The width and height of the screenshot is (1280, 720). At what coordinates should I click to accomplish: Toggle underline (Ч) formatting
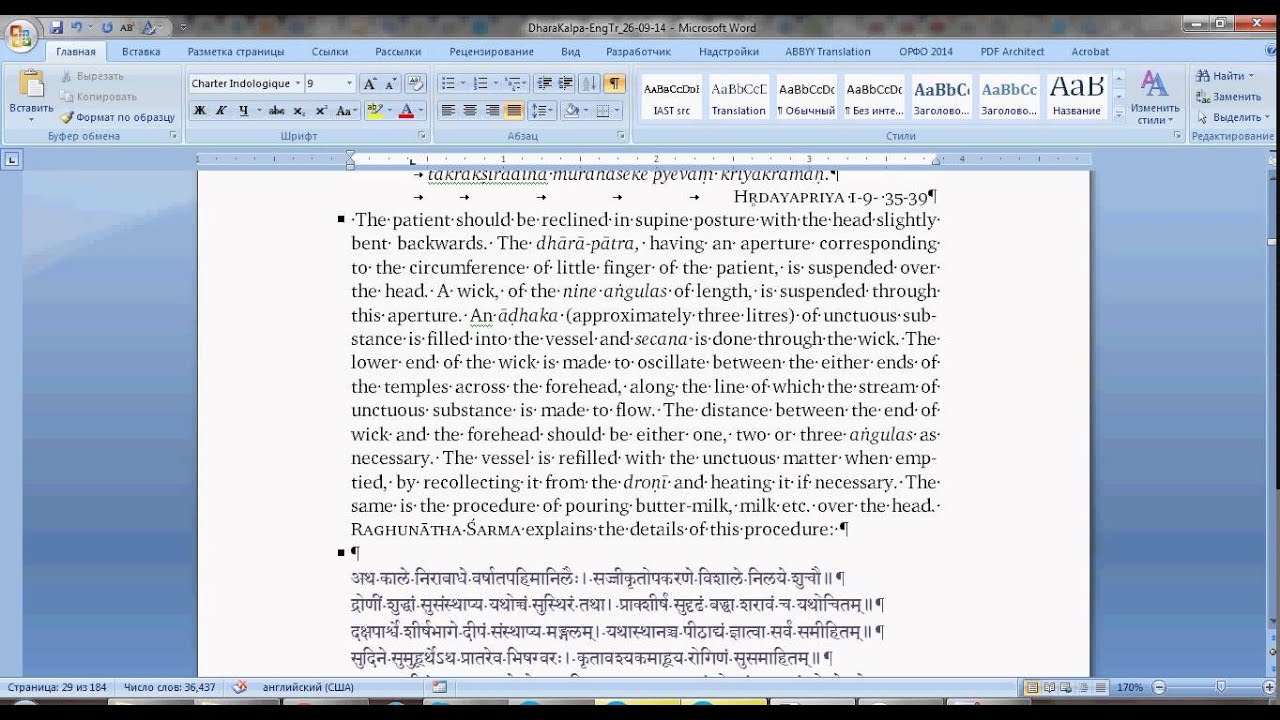(243, 111)
